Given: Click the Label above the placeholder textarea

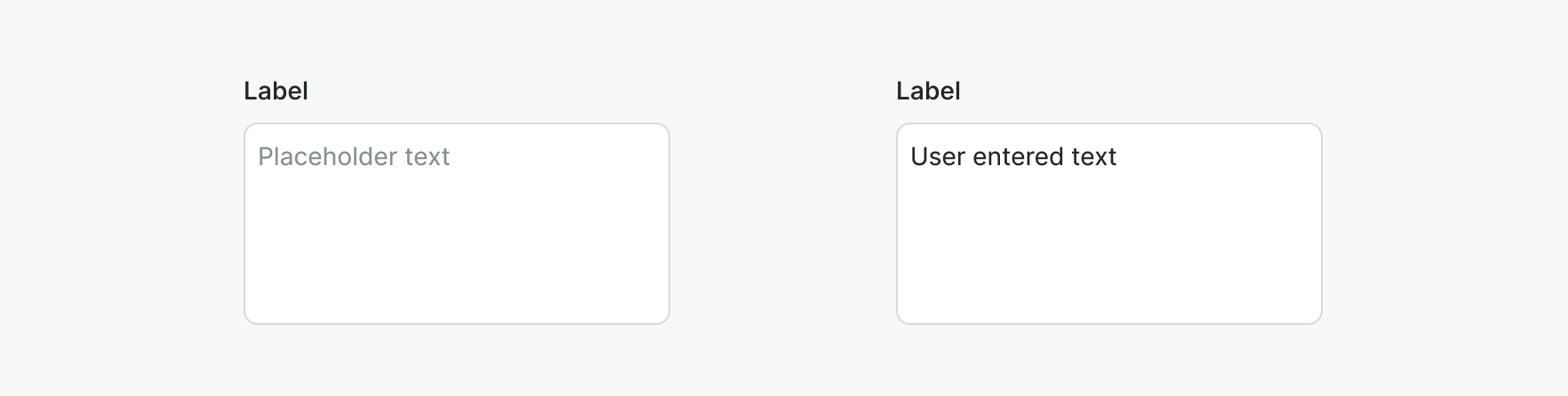Looking at the screenshot, I should click(276, 91).
